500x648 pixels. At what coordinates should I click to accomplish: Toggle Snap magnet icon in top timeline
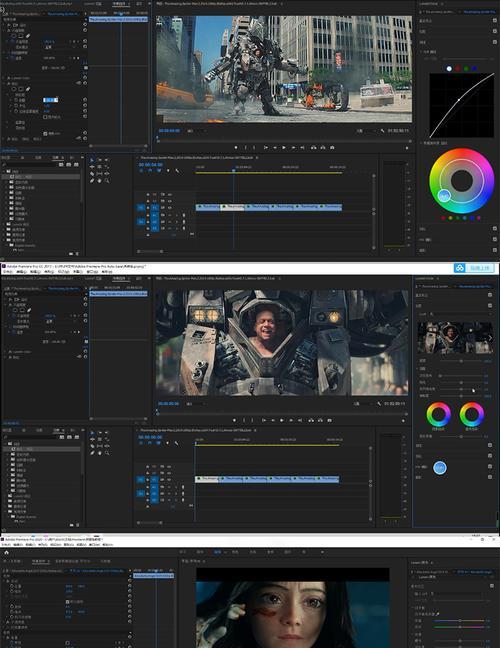(x=150, y=170)
